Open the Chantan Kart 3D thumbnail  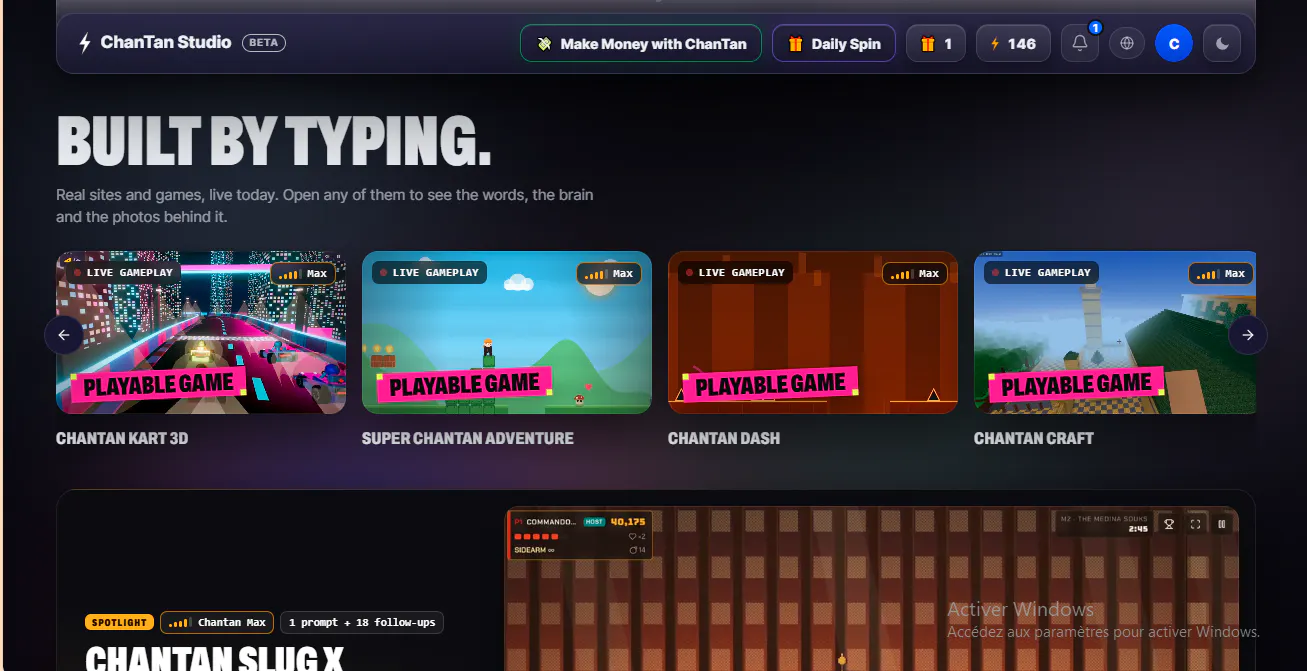point(201,332)
